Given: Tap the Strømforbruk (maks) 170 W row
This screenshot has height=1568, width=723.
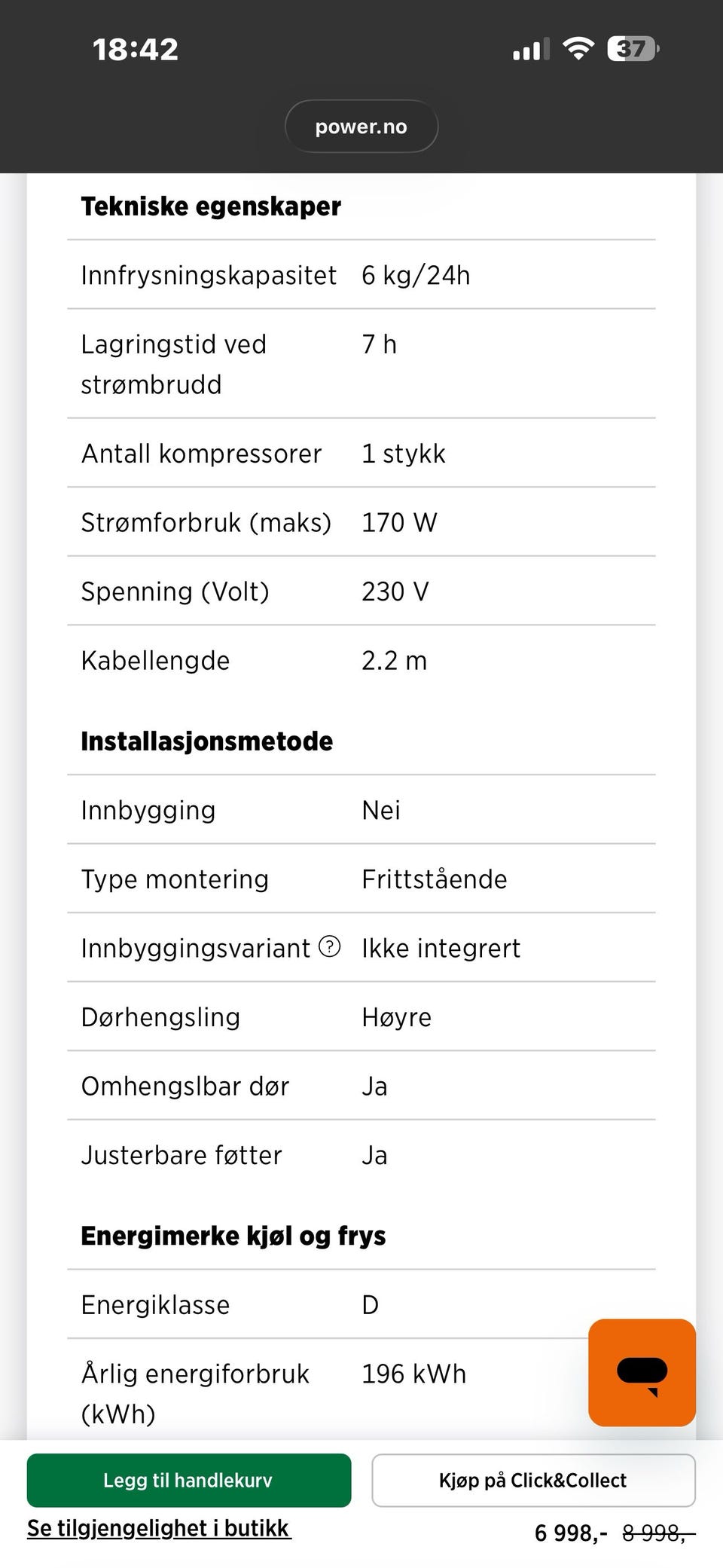Looking at the screenshot, I should (361, 522).
